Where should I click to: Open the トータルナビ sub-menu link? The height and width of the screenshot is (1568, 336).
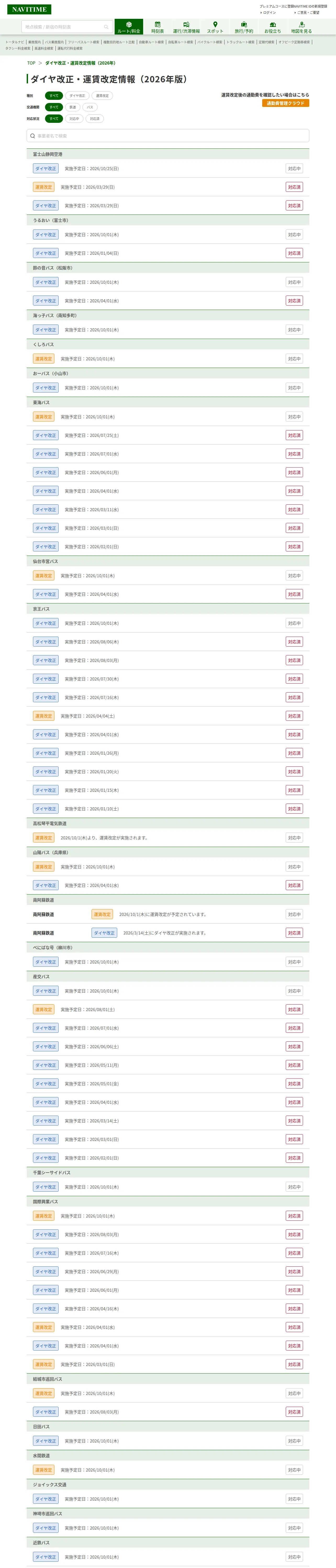pos(15,42)
